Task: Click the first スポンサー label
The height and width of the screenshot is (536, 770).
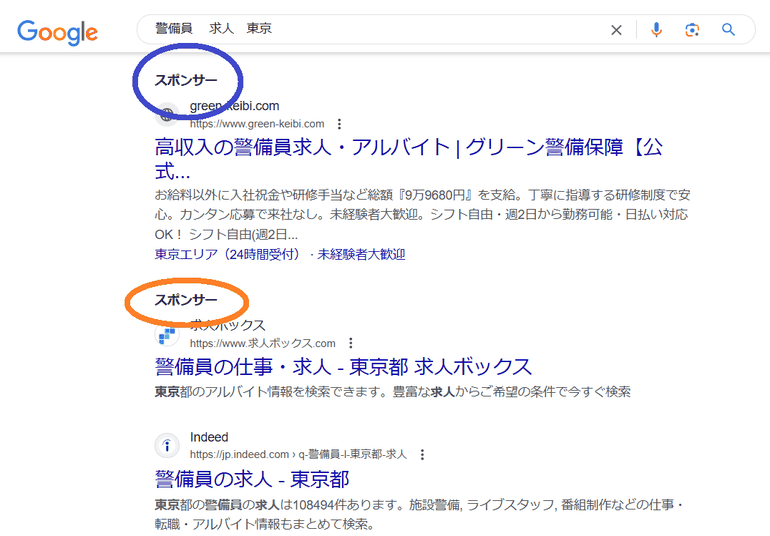Action: [186, 80]
